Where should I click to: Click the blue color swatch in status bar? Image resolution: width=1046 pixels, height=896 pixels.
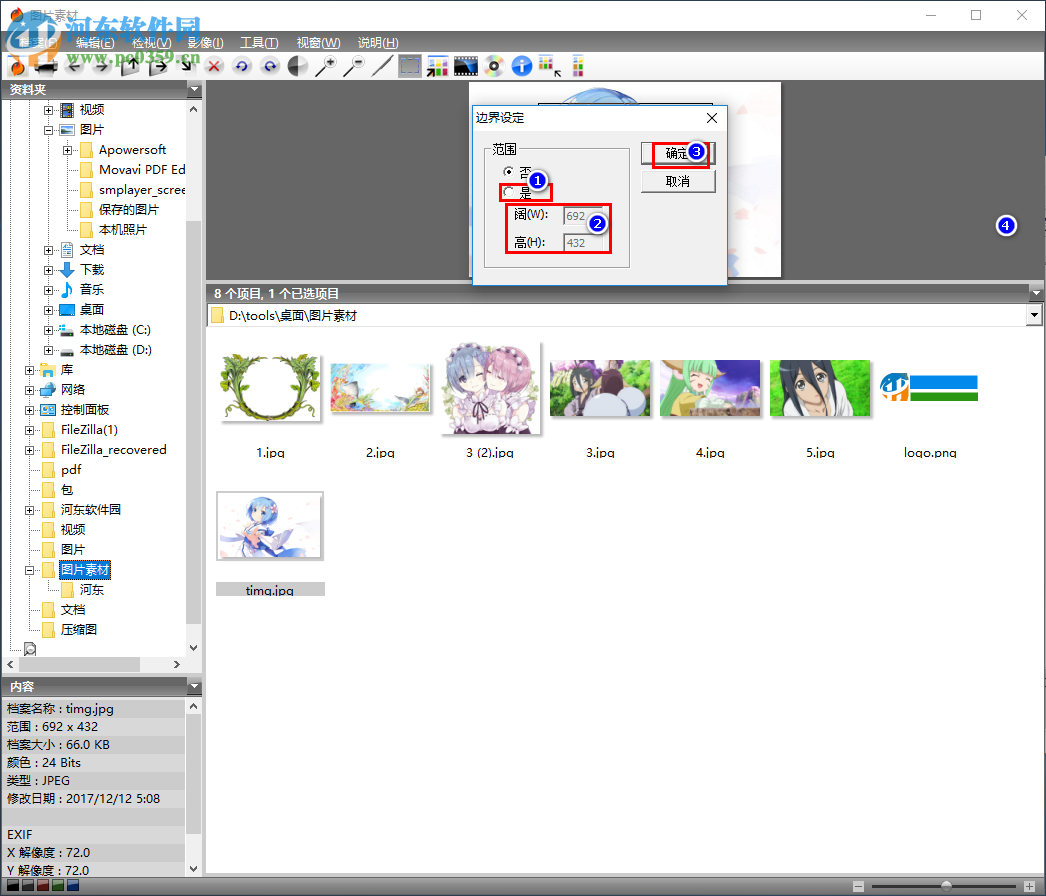(73, 886)
